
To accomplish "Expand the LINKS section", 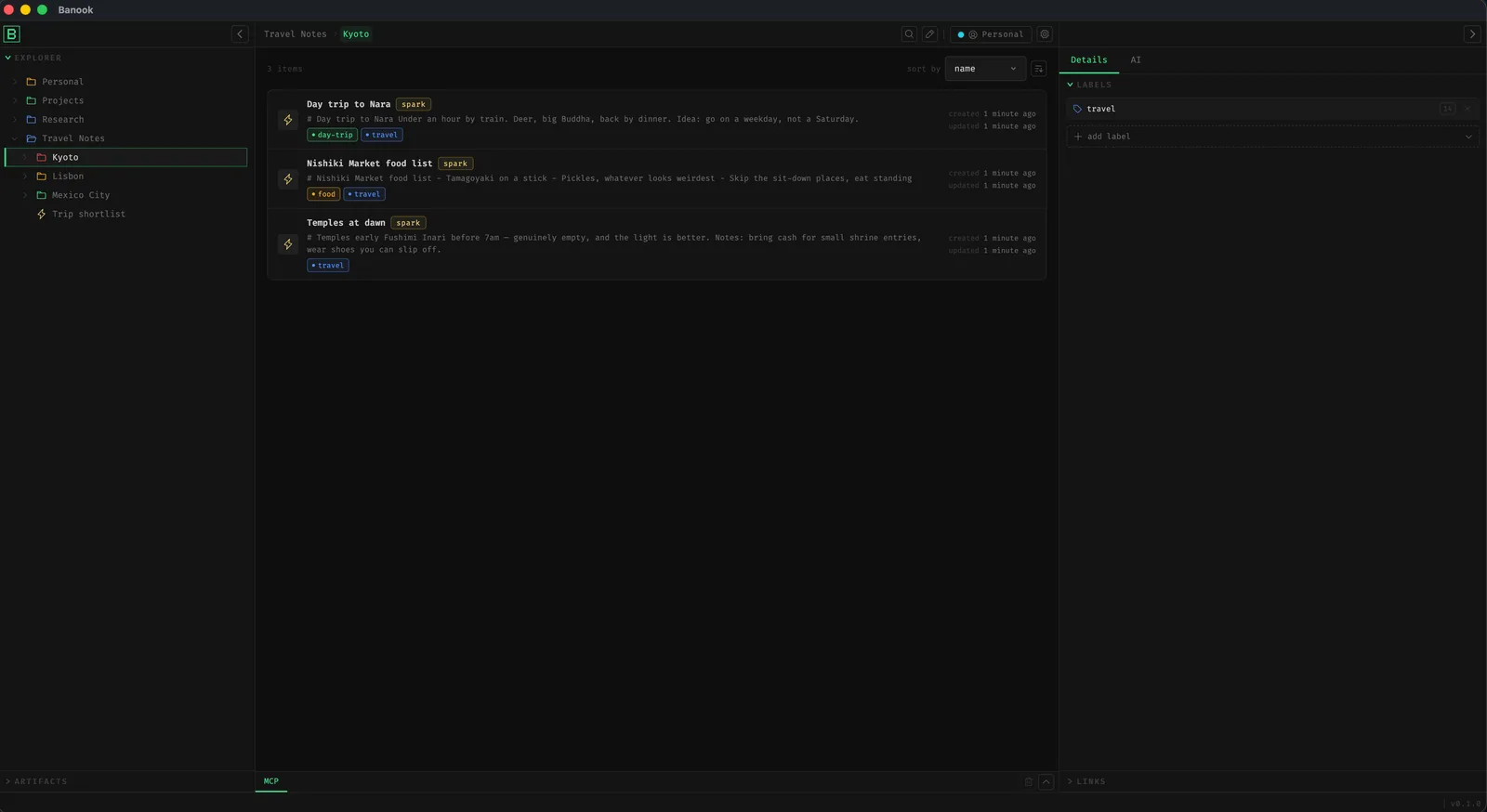I will [1086, 782].
